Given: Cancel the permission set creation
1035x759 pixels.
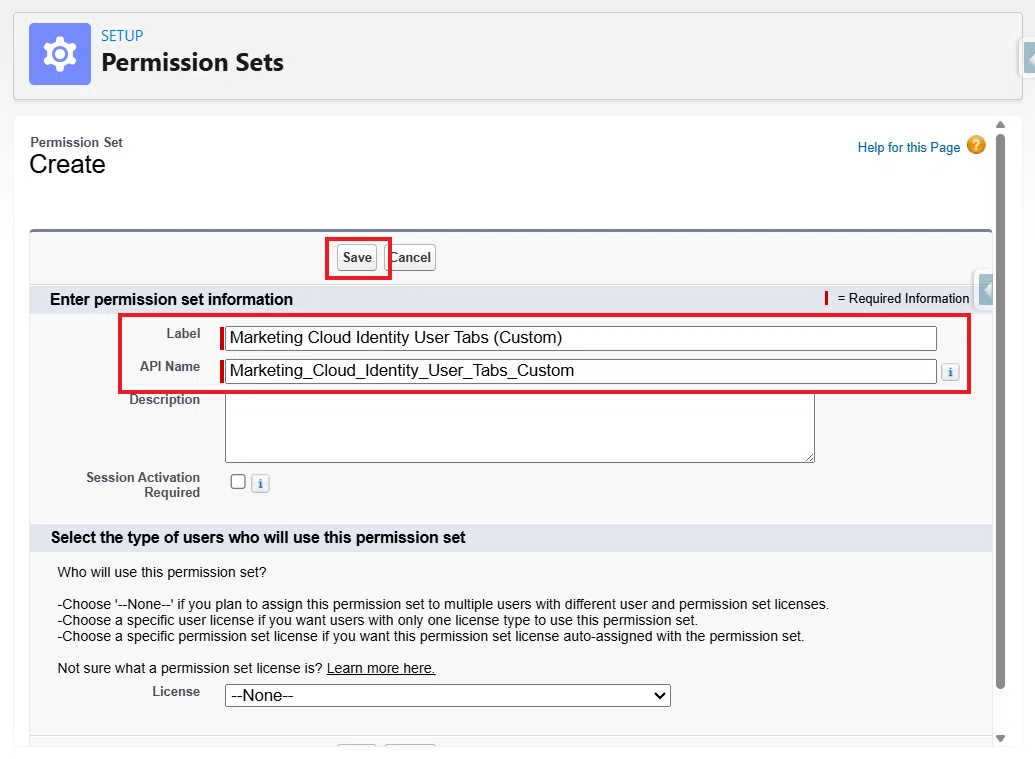Looking at the screenshot, I should point(410,257).
